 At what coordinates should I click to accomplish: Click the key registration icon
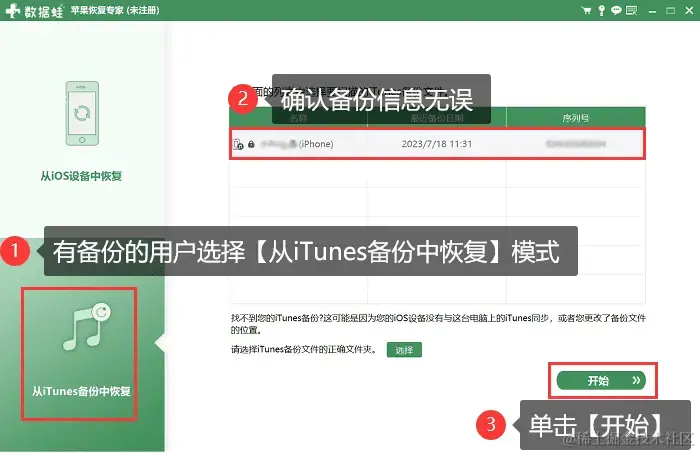point(601,10)
